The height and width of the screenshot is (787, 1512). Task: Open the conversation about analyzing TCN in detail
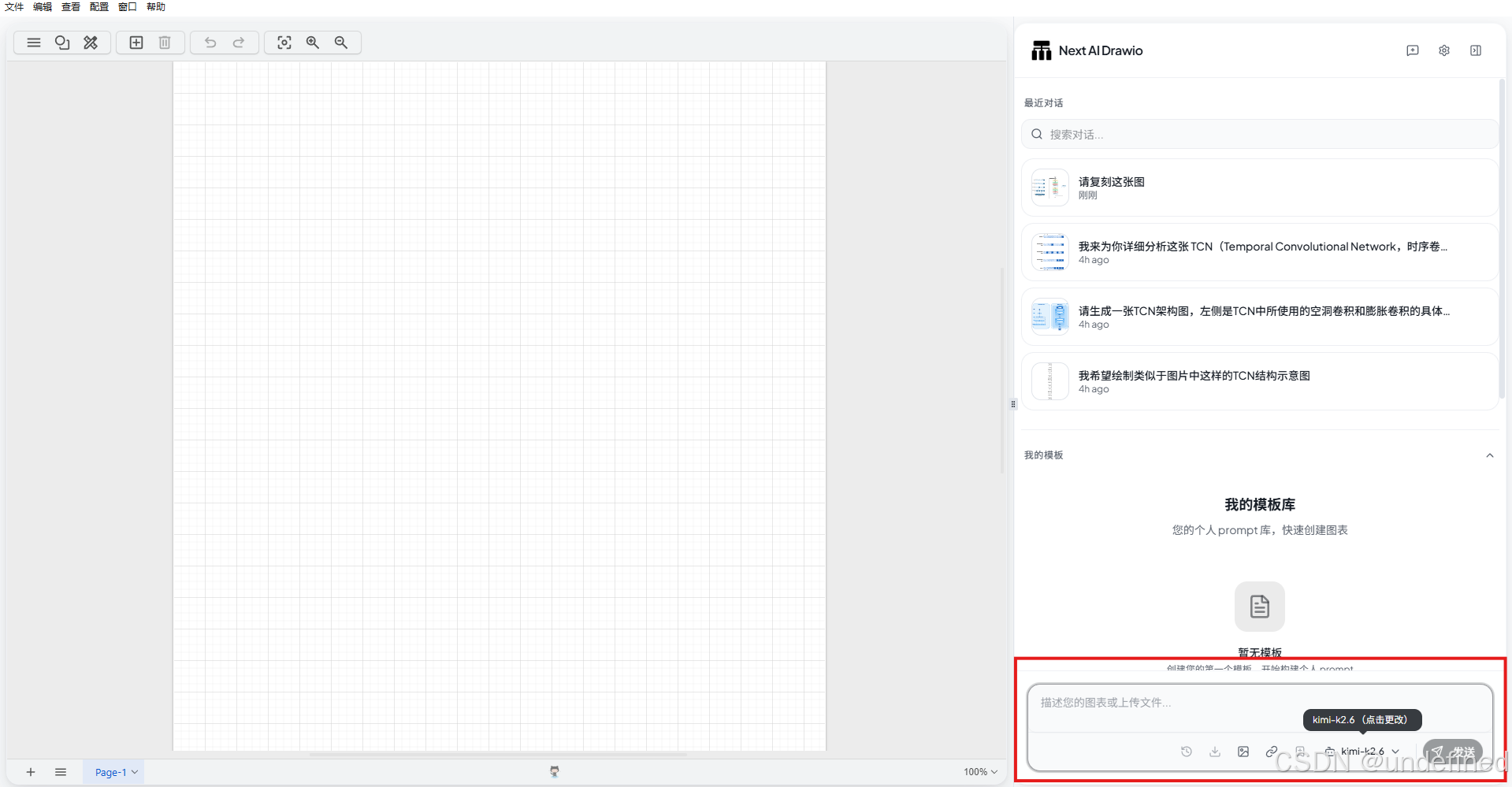point(1260,252)
